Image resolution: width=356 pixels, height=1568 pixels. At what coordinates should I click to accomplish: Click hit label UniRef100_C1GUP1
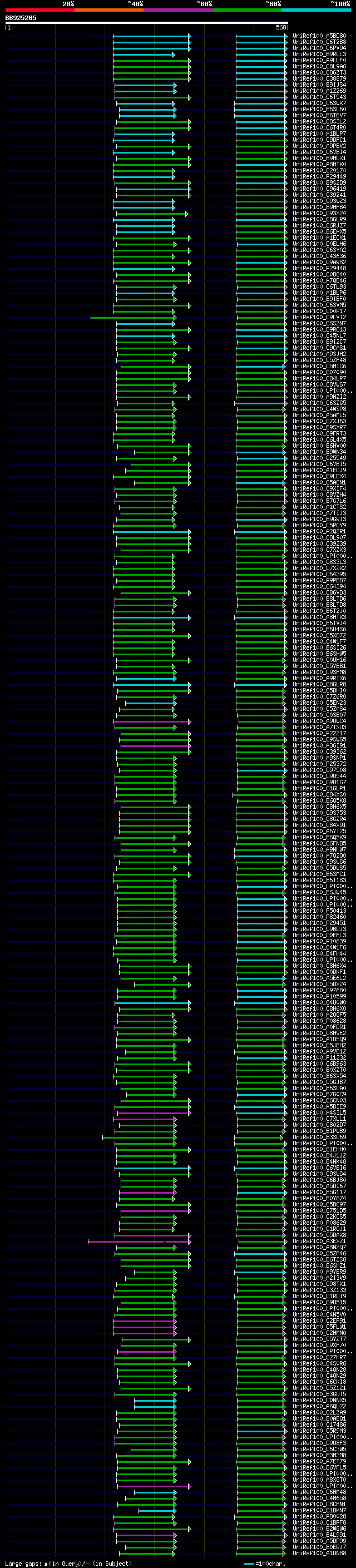319,788
